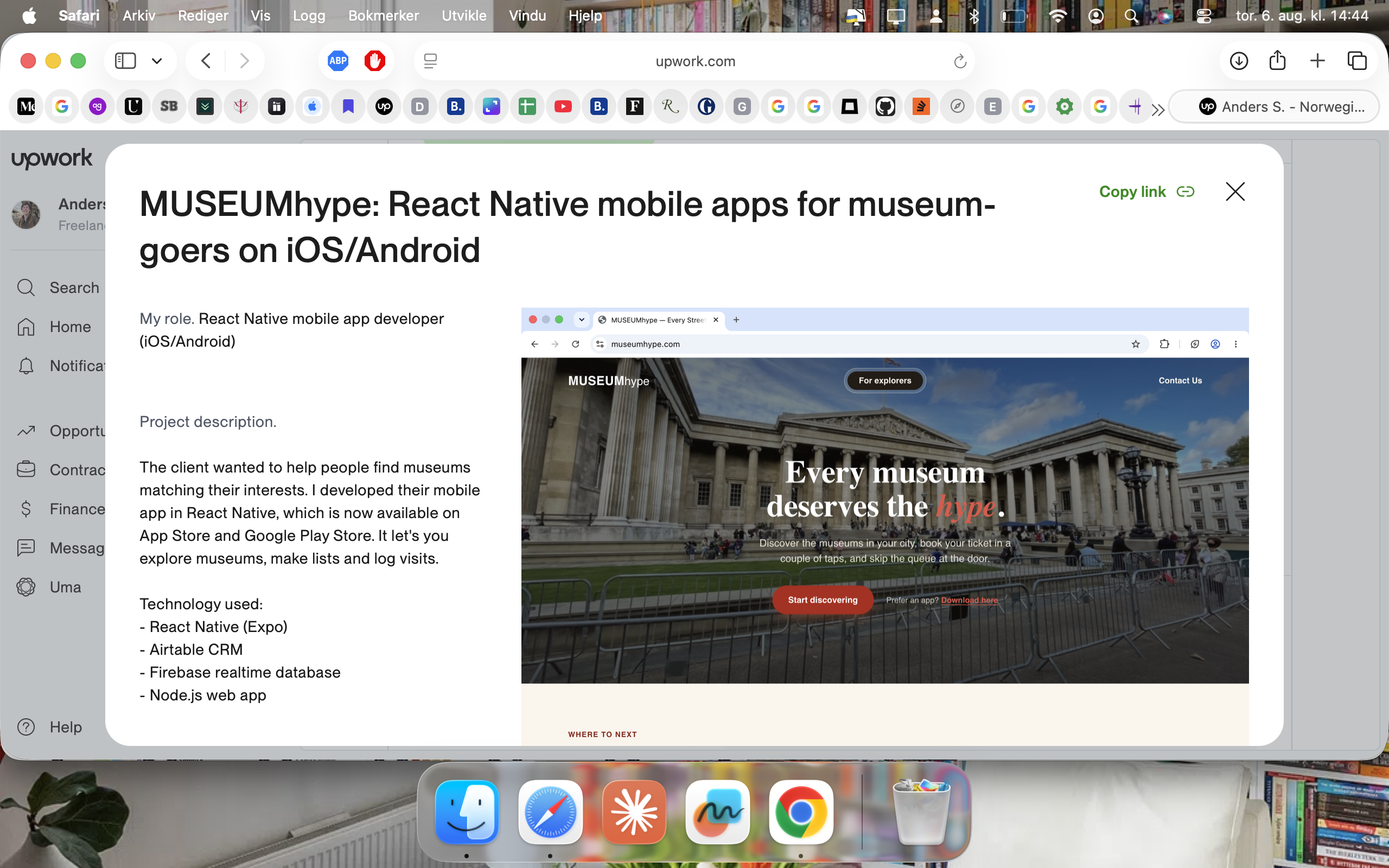The height and width of the screenshot is (868, 1389).
Task: Open the Safari menu
Action: (79, 16)
